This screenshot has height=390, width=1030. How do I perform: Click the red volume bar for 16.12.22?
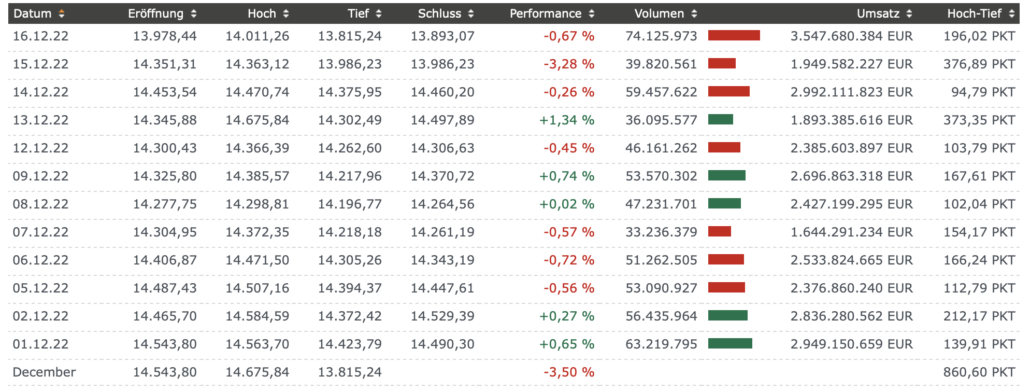(734, 35)
